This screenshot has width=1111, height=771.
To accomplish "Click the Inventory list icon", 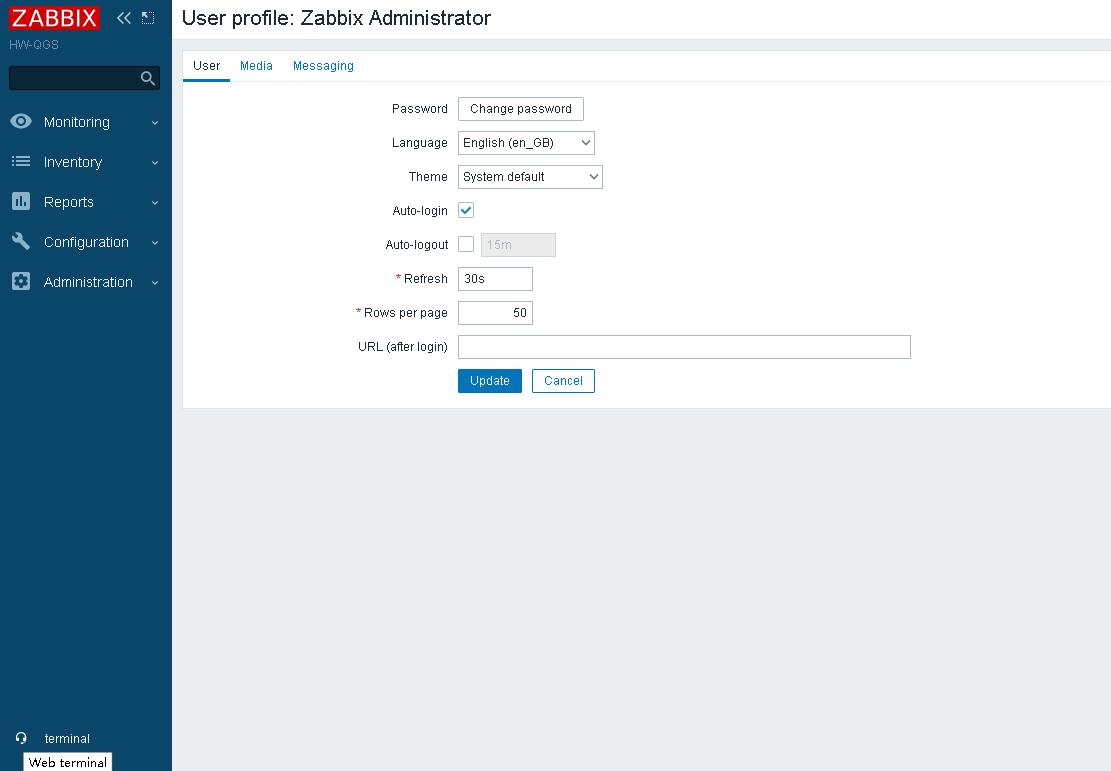I will click(x=21, y=162).
